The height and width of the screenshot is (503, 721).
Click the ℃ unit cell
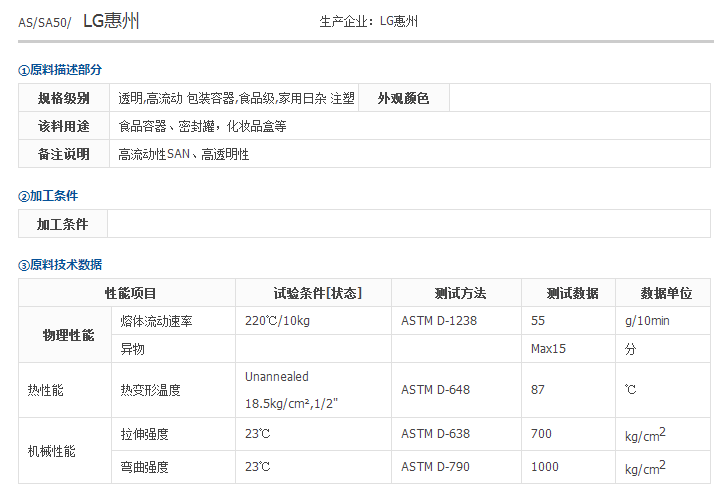[x=663, y=390]
